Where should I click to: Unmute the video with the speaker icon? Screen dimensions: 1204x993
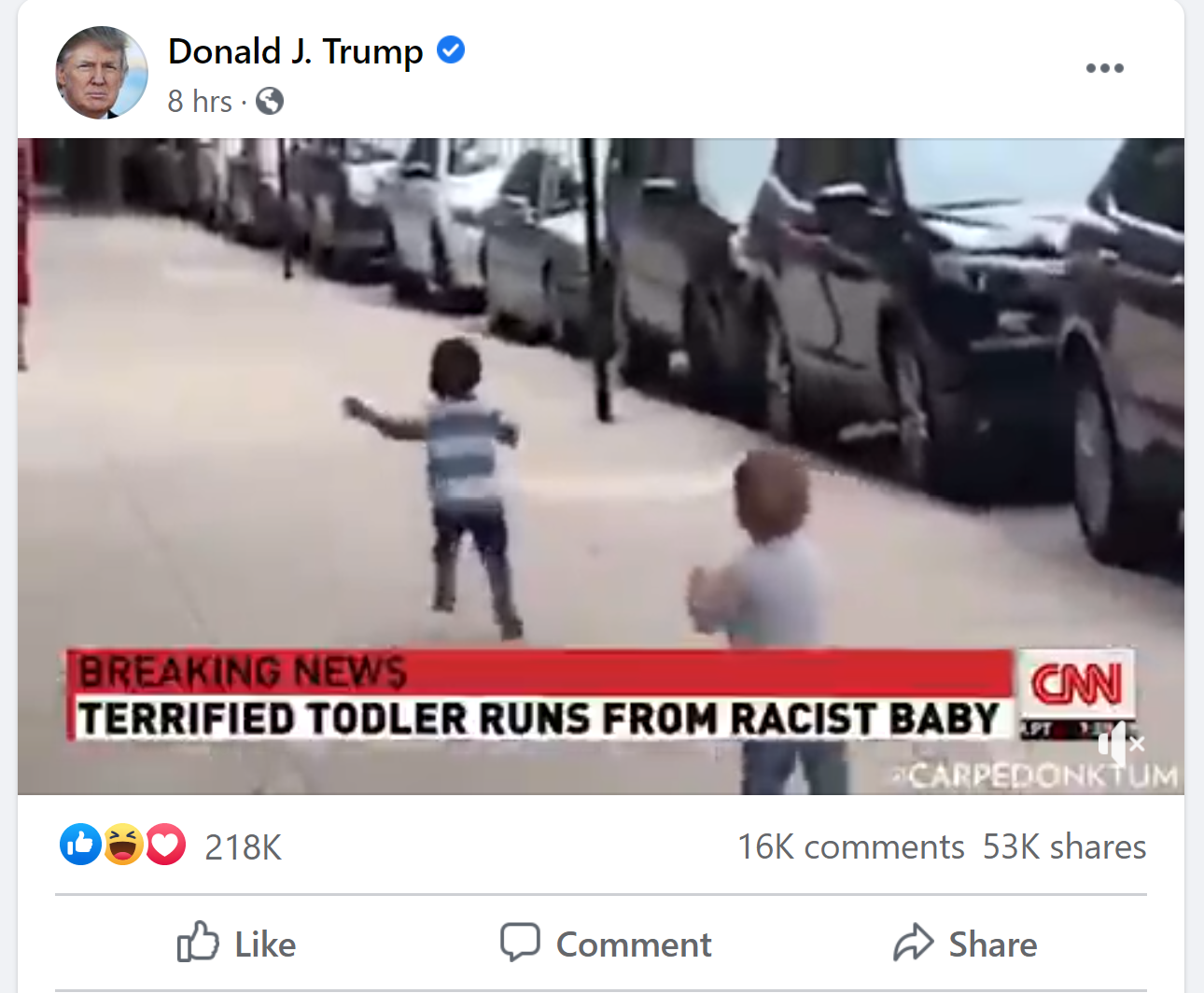click(x=1120, y=744)
